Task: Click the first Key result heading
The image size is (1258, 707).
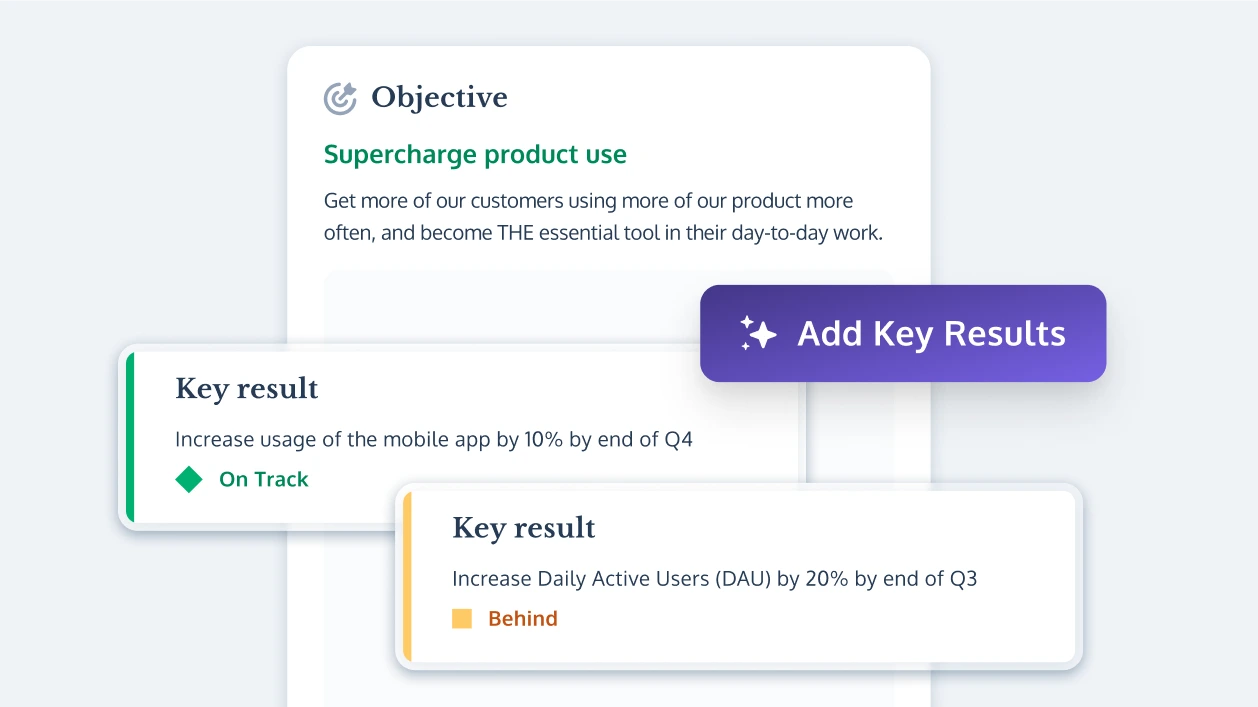Action: coord(247,388)
